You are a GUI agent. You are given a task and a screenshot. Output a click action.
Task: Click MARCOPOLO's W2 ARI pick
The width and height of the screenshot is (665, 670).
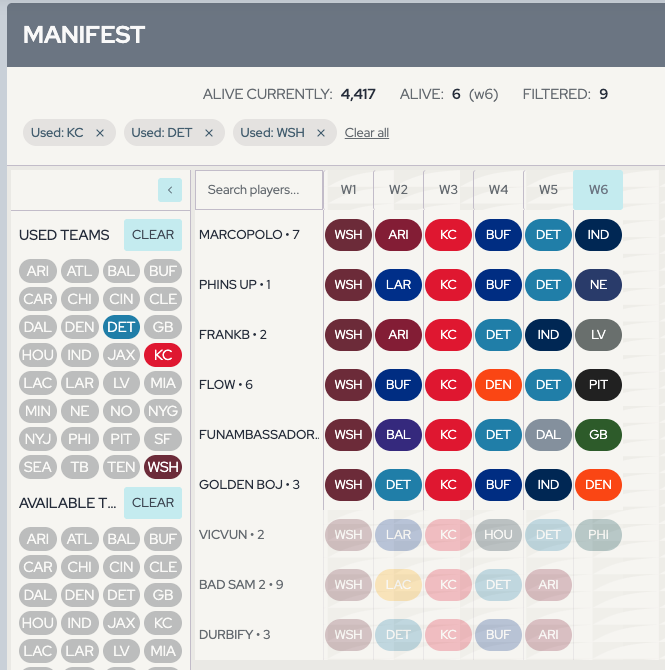398,235
